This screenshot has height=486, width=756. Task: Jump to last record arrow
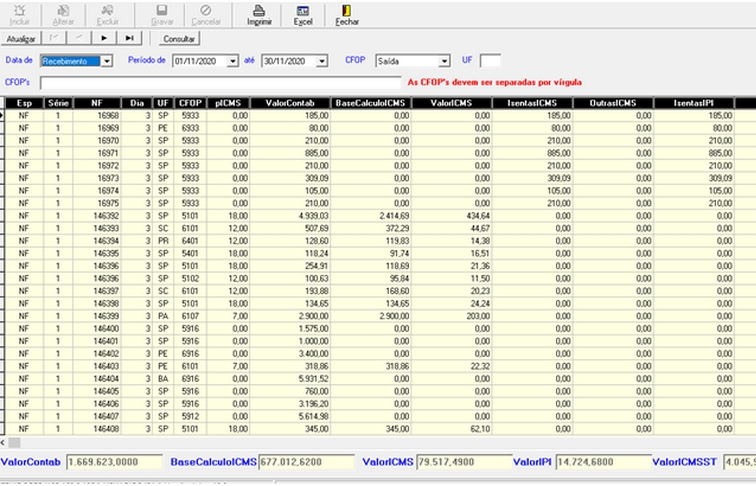point(129,38)
